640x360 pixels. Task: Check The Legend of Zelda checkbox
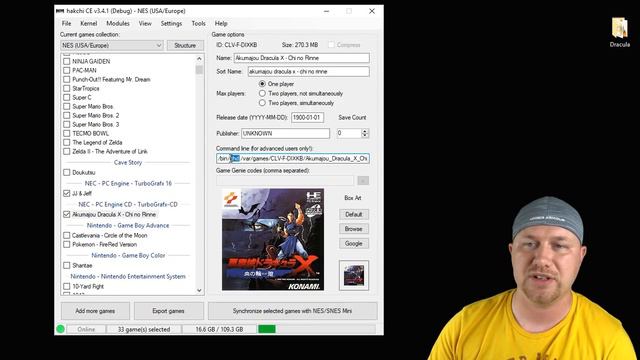(x=67, y=142)
